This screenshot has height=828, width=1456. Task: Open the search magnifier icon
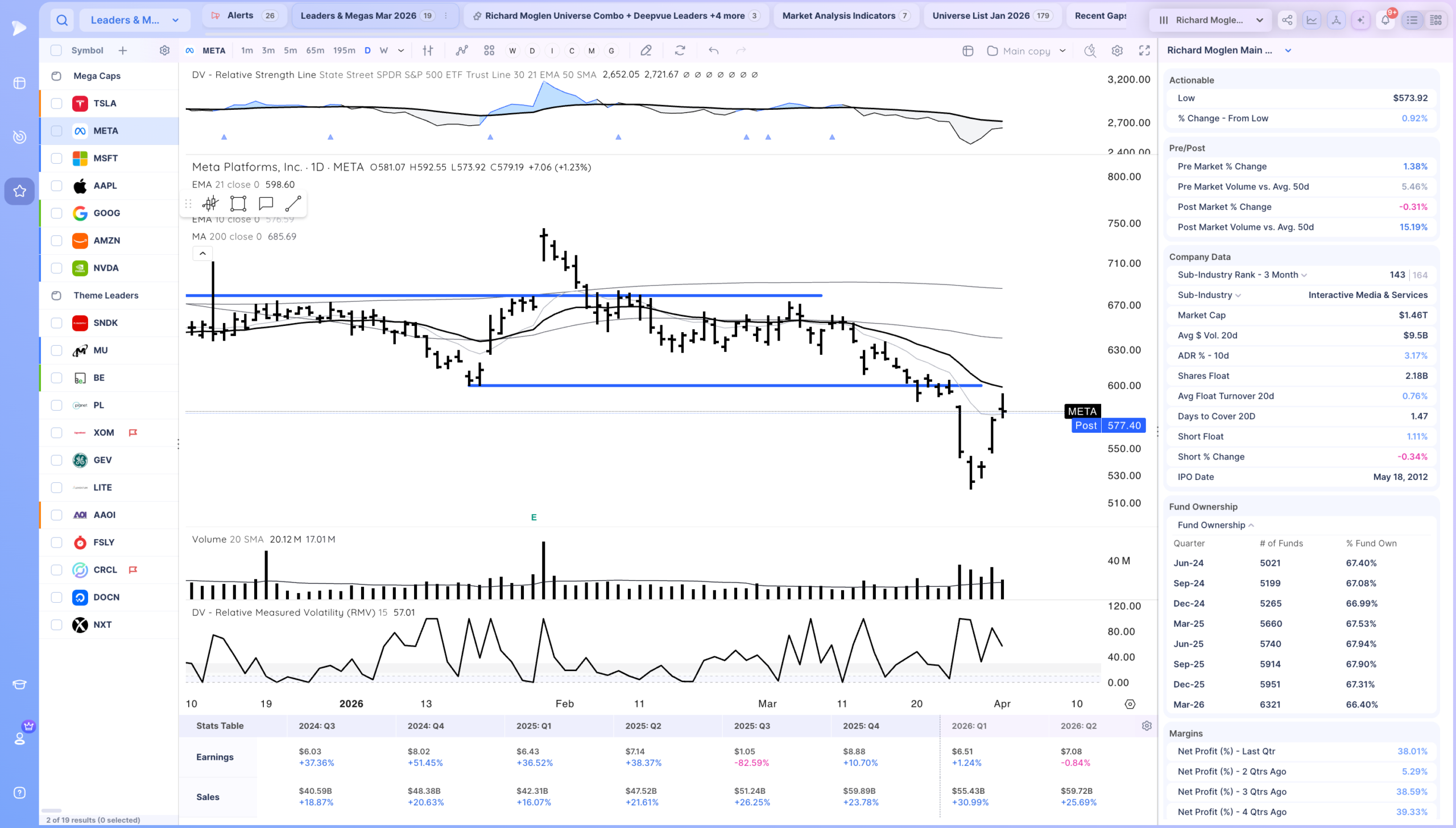[62, 20]
